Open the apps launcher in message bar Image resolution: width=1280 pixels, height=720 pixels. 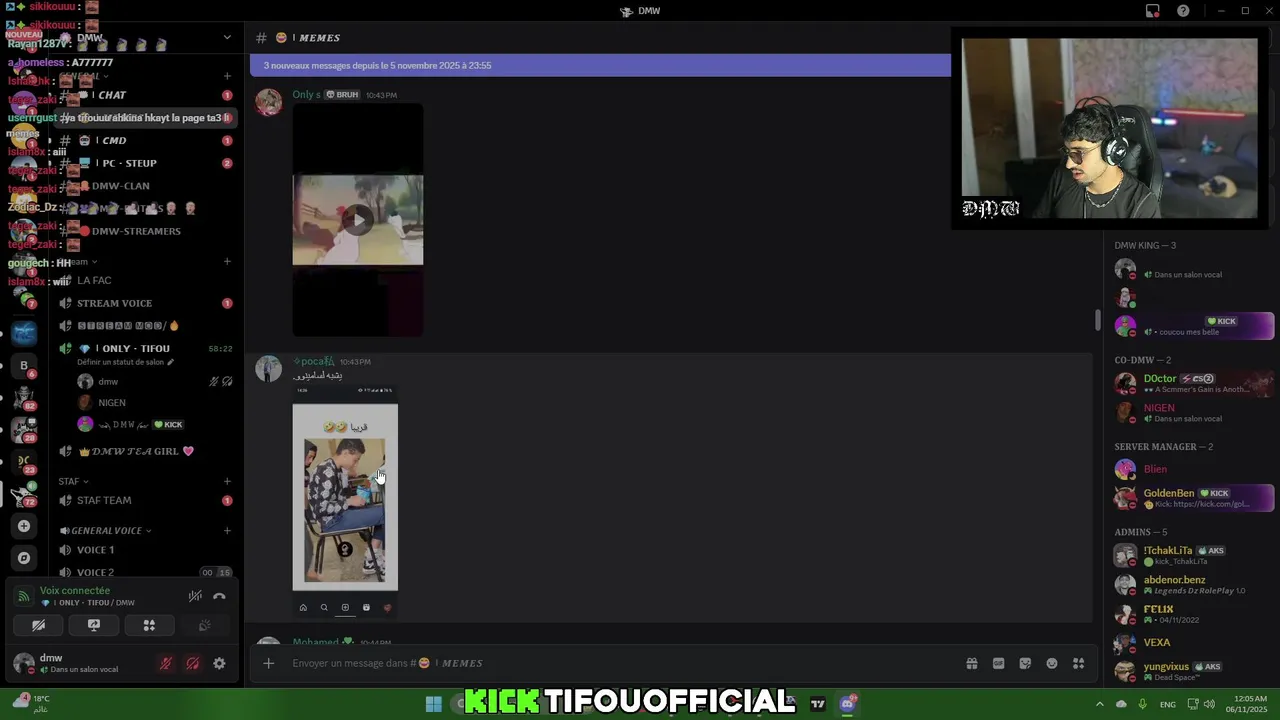(1079, 663)
